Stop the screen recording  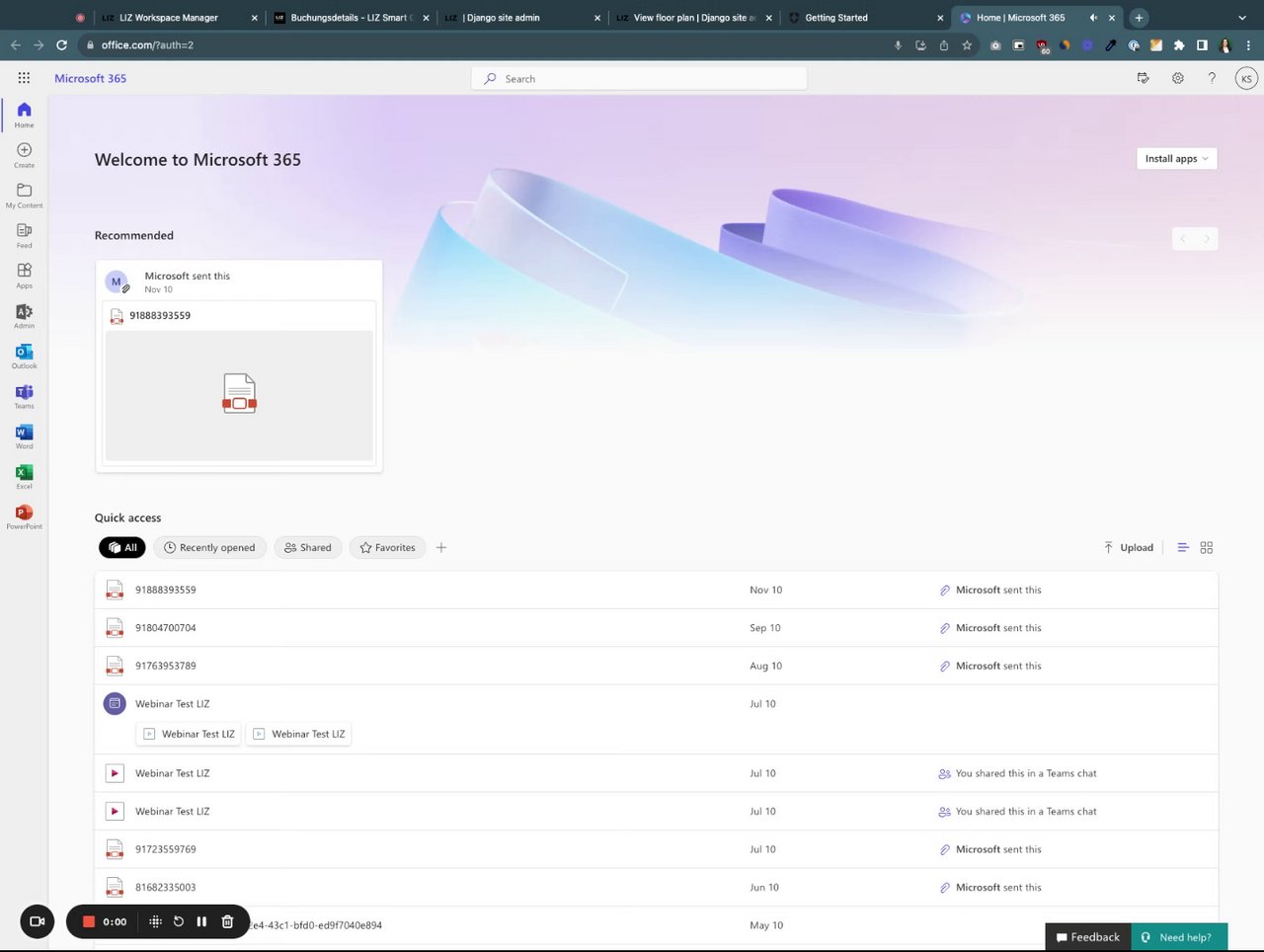click(x=88, y=921)
